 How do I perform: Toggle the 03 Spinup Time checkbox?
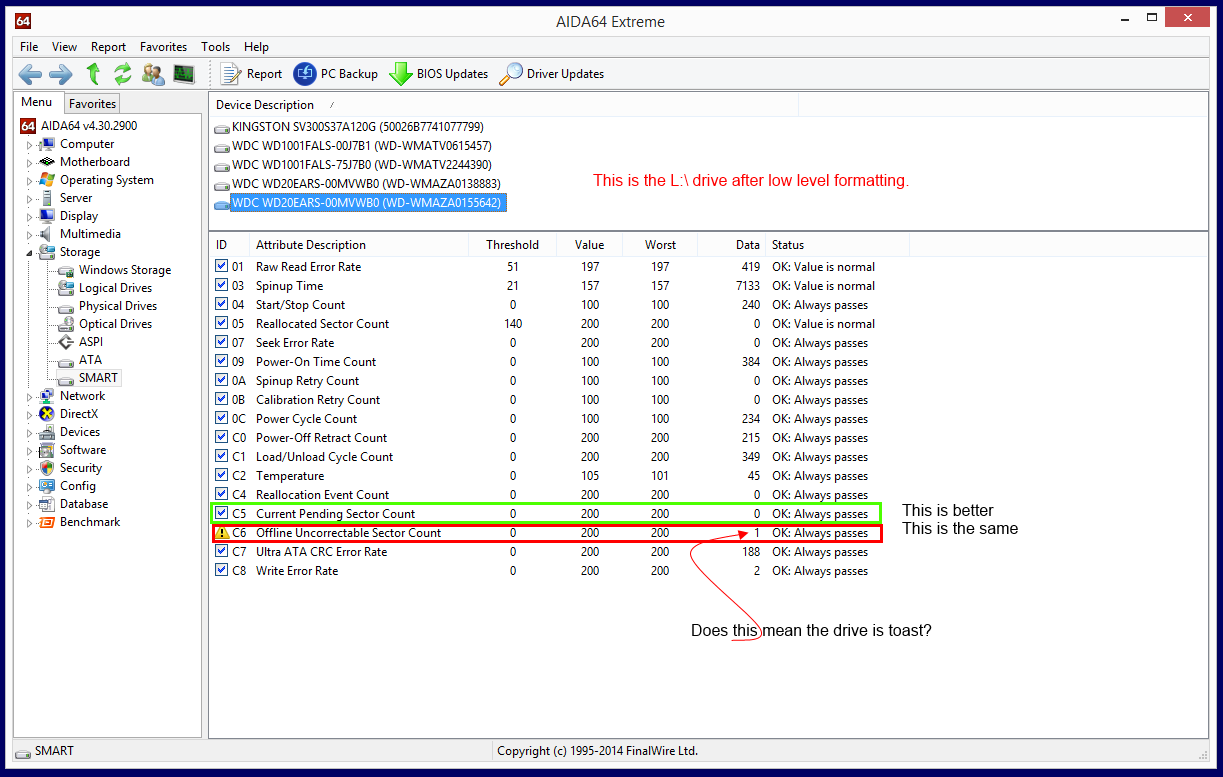tap(222, 286)
